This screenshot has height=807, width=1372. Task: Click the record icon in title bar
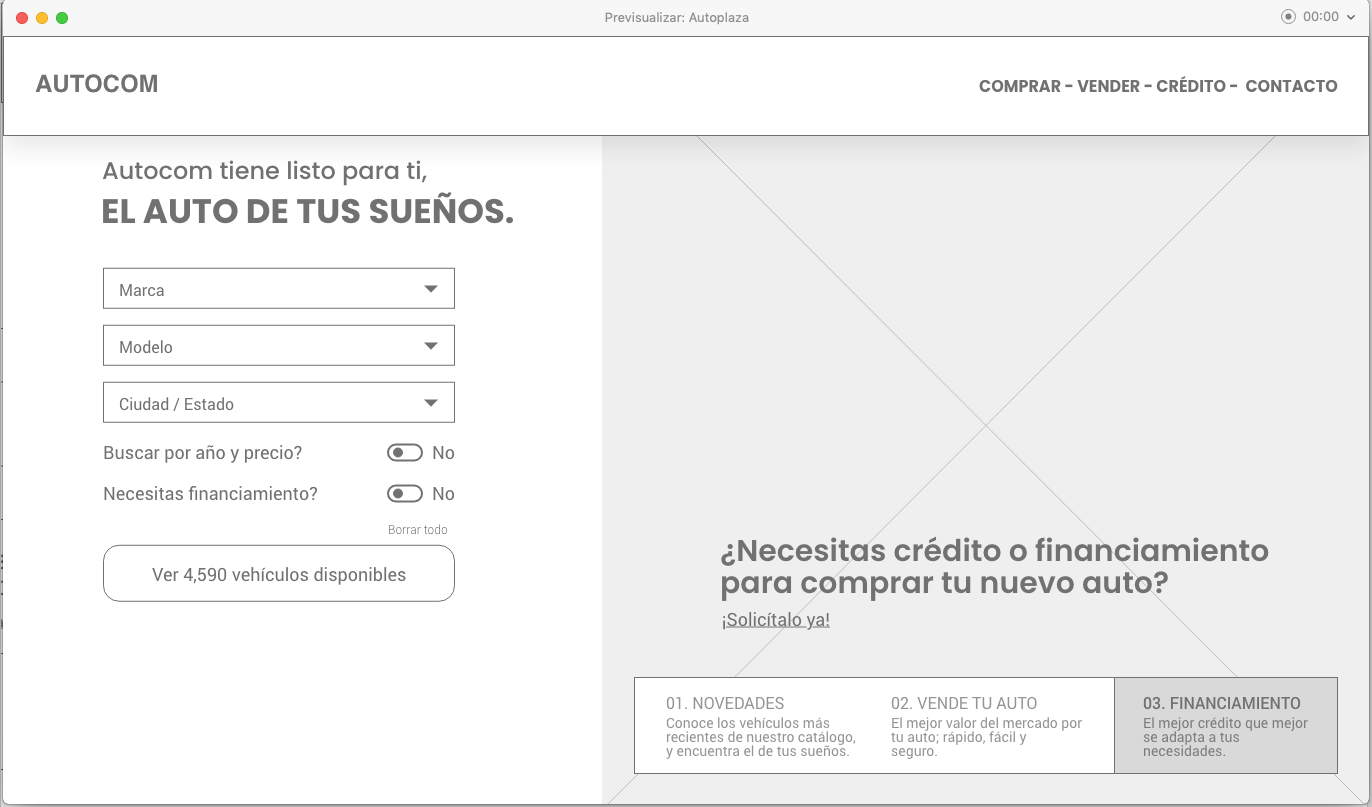[x=1288, y=17]
